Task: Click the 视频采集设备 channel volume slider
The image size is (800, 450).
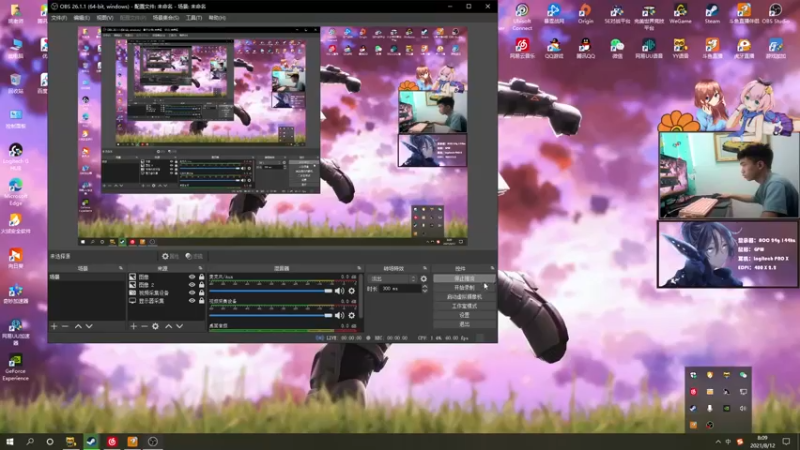Action: tap(270, 315)
